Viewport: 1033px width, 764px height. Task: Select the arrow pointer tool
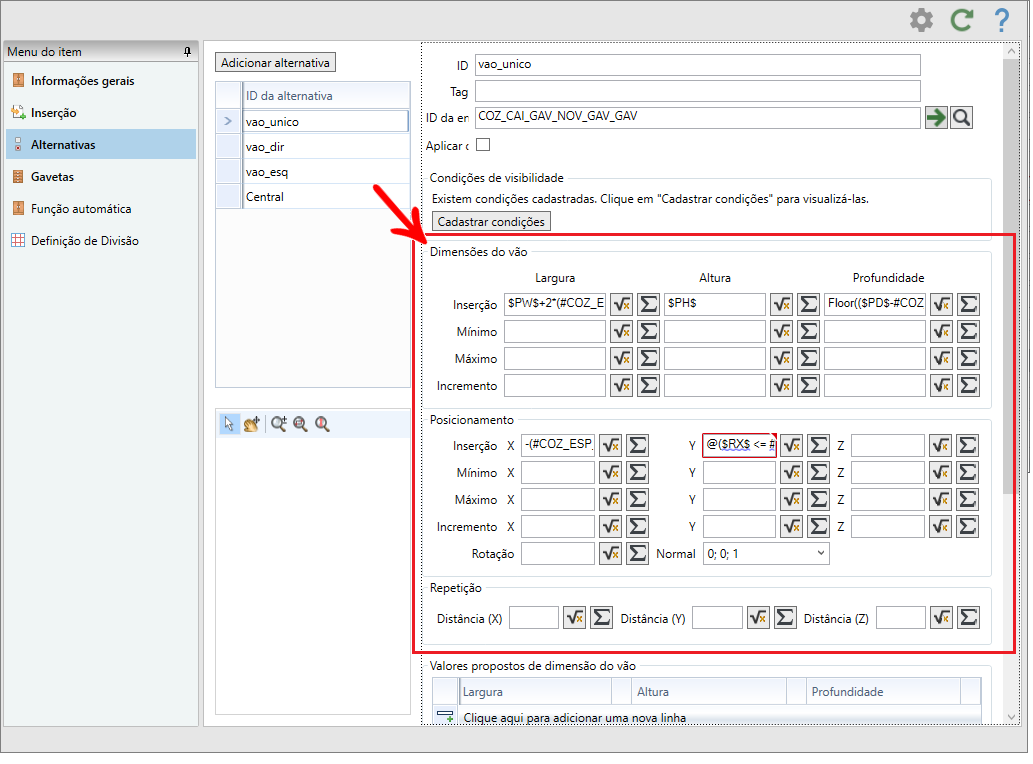click(229, 423)
